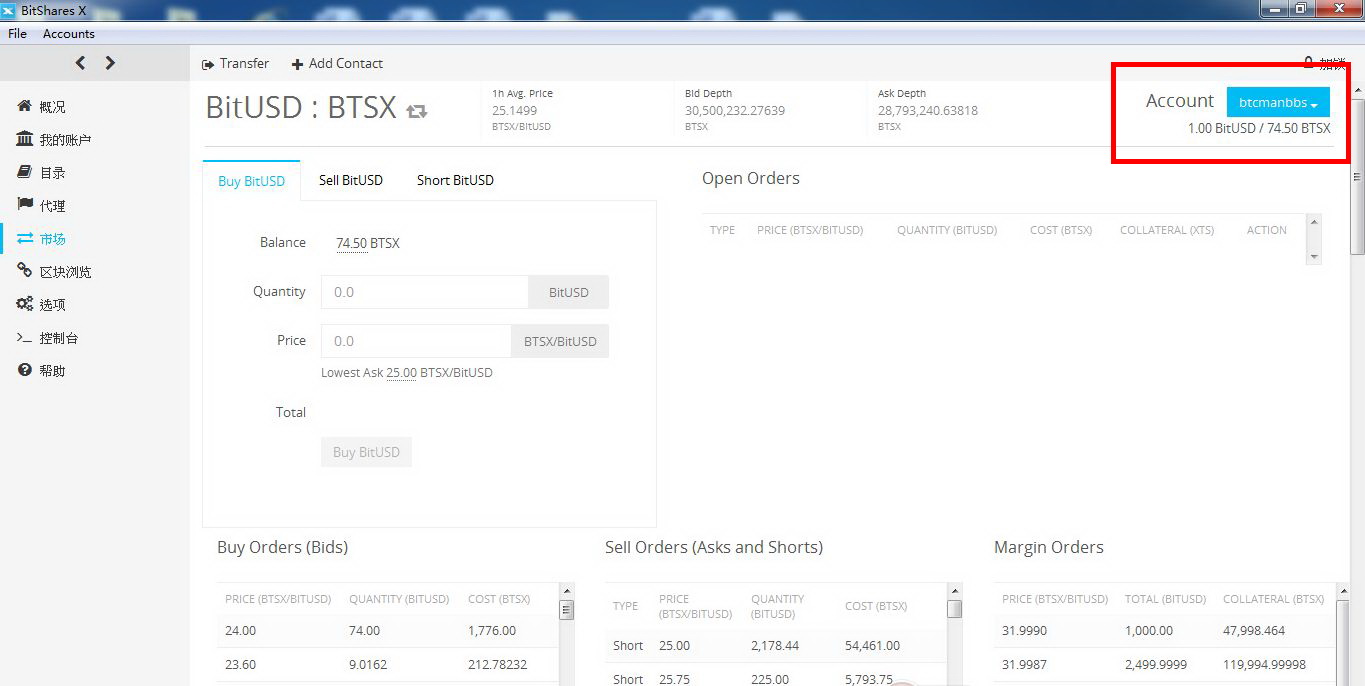This screenshot has height=686, width=1365.
Task: Open 市场 market in the sidebar
Action: point(52,239)
